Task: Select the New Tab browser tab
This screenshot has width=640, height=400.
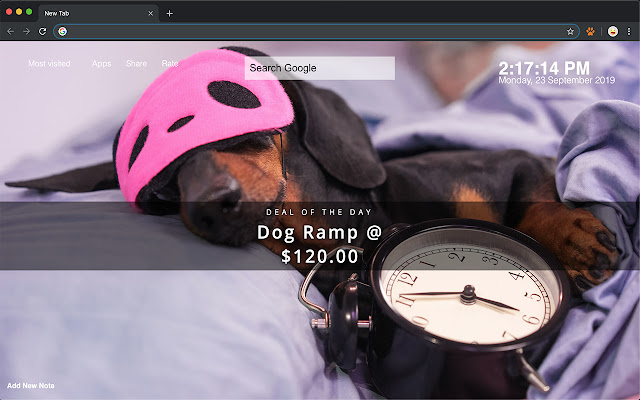Action: pyautogui.click(x=98, y=13)
